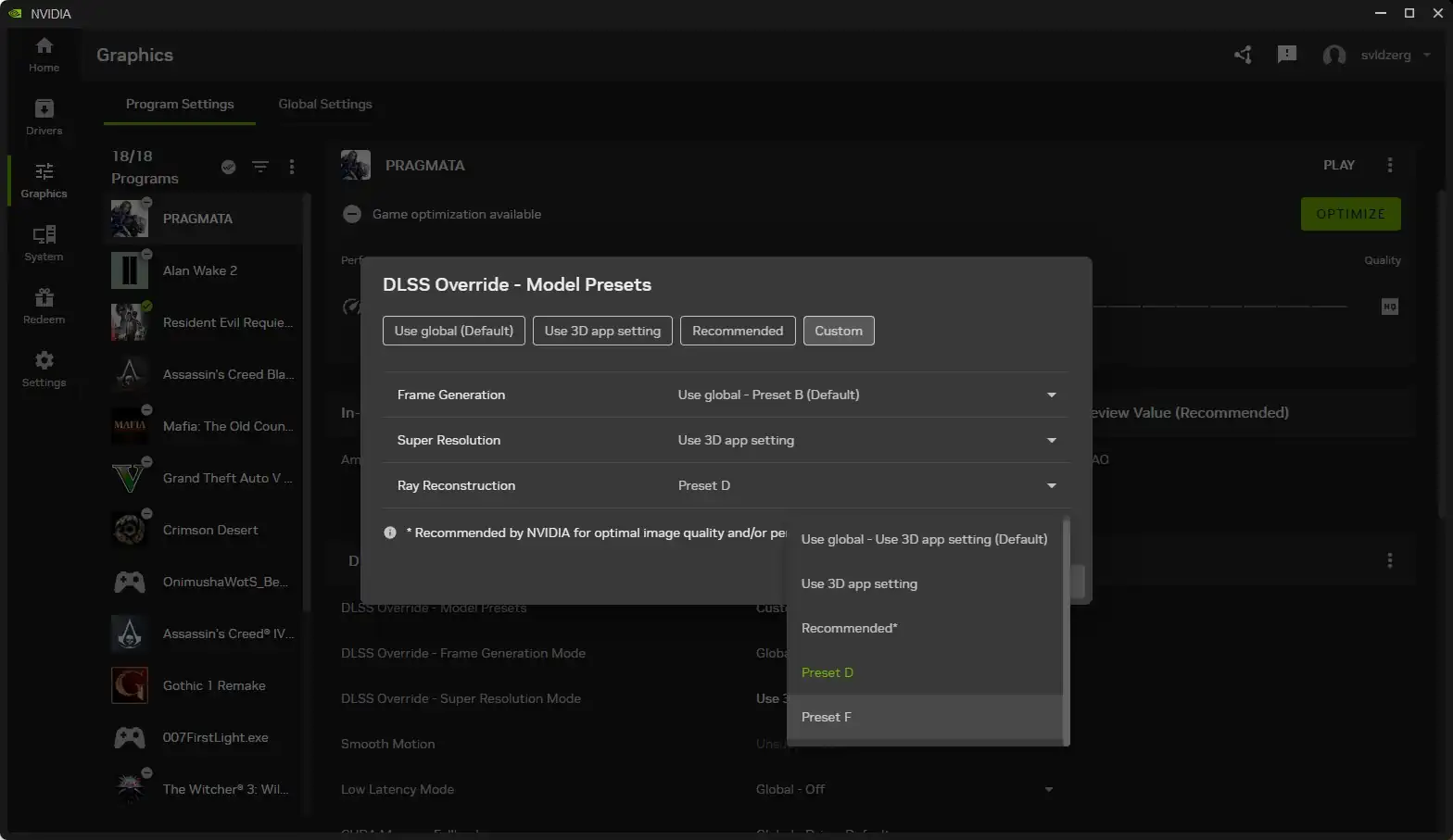1453x840 pixels.
Task: Switch to the Program Settings tab
Action: 180,104
